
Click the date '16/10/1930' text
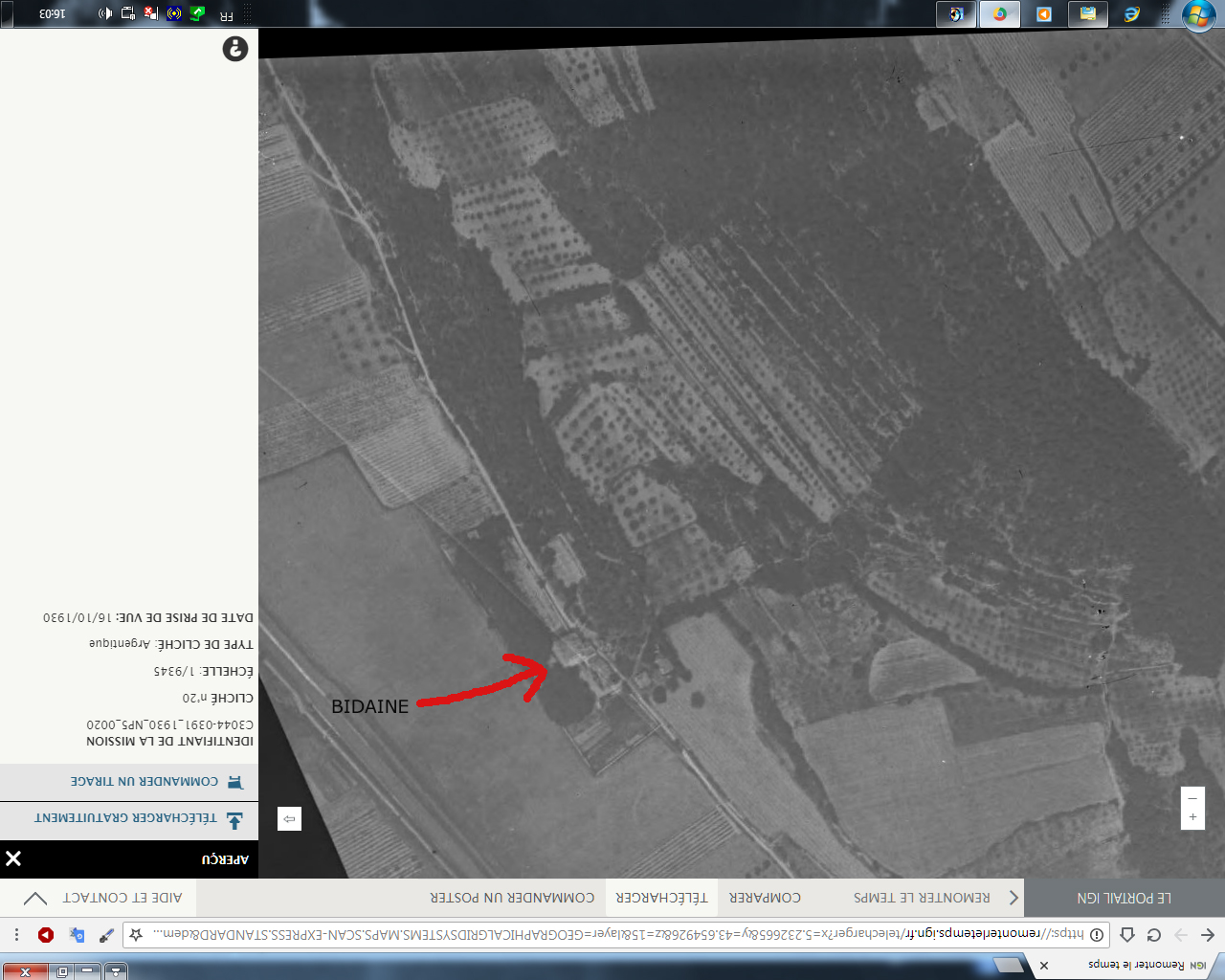[x=77, y=618]
